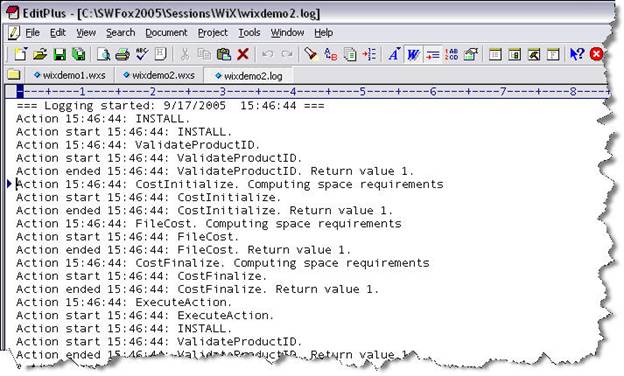624x376 pixels.
Task: Click the context help arrow icon
Action: point(577,54)
